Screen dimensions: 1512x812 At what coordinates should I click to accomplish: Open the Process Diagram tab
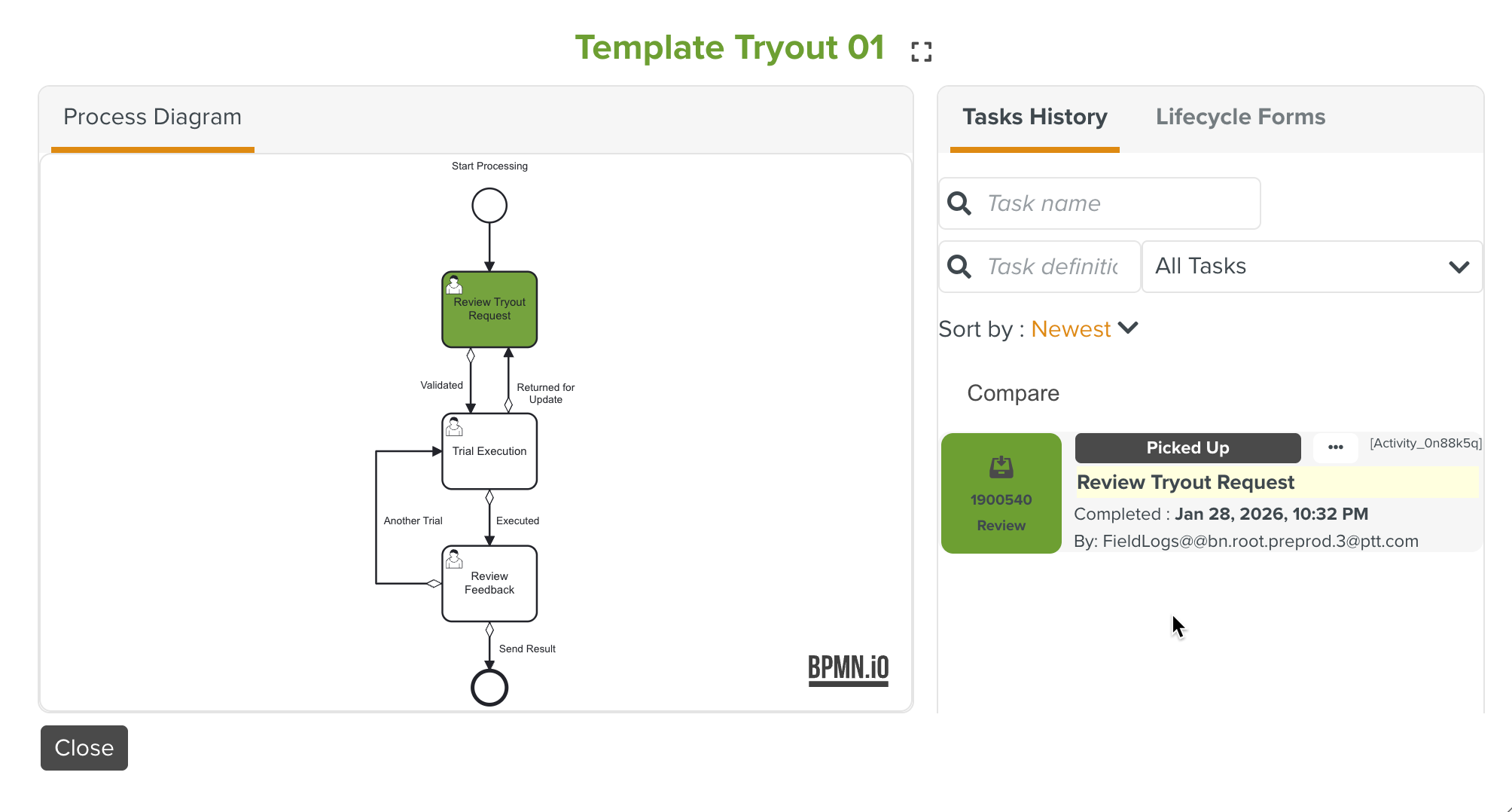coord(152,118)
